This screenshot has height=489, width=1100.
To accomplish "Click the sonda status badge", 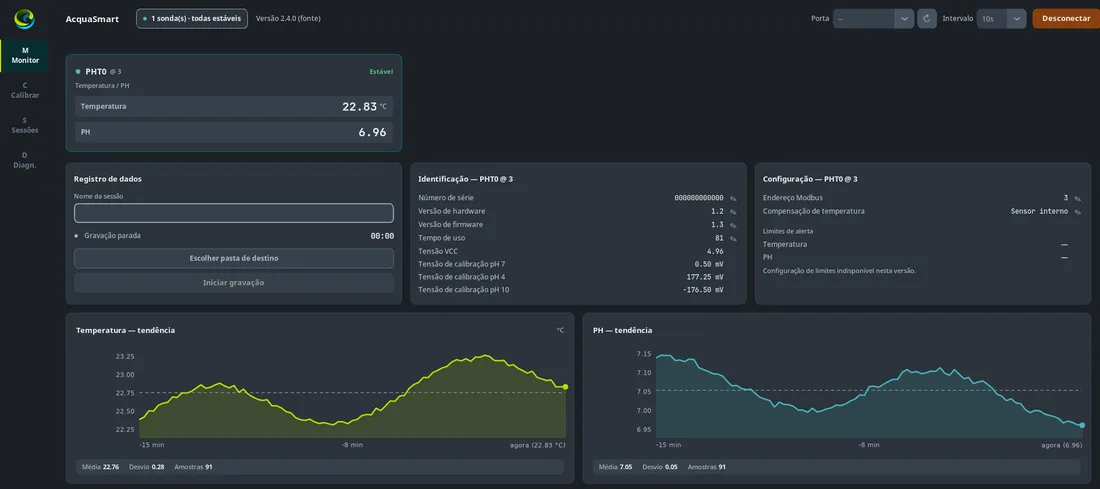I will point(192,19).
